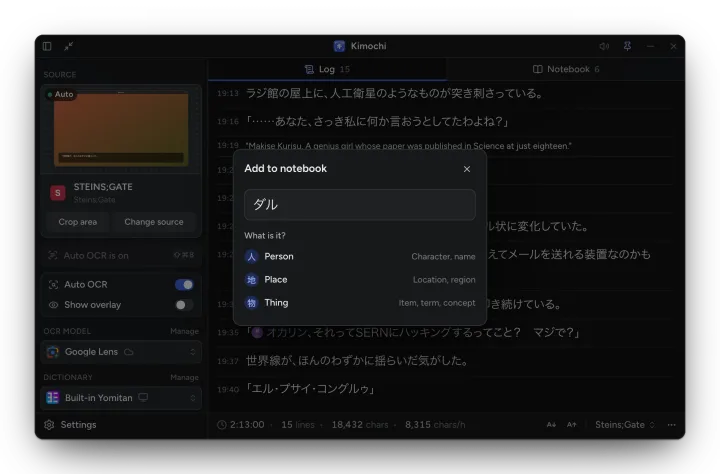Close the Add to notebook dialog

[x=467, y=169]
